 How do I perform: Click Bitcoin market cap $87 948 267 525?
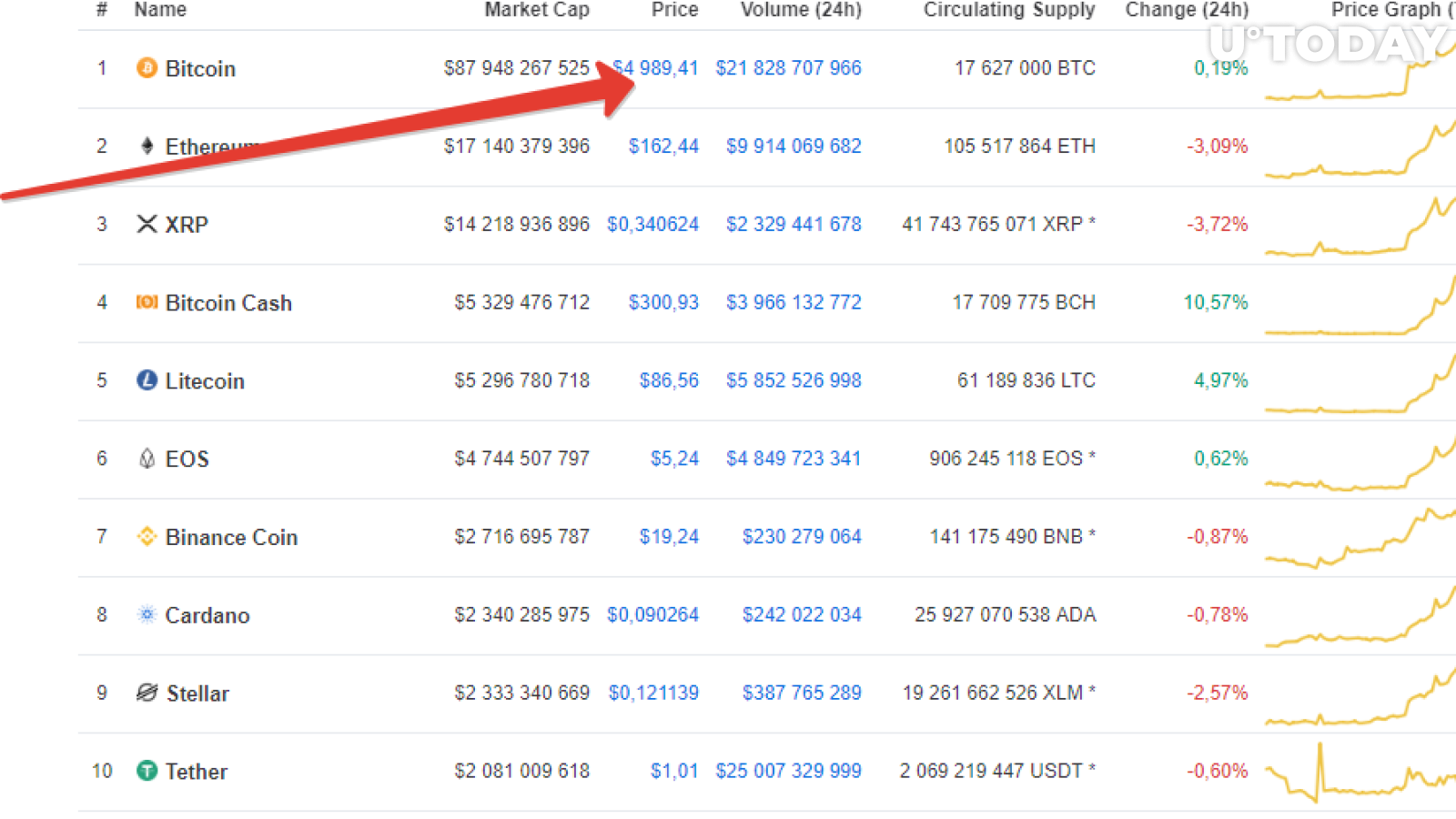point(516,68)
